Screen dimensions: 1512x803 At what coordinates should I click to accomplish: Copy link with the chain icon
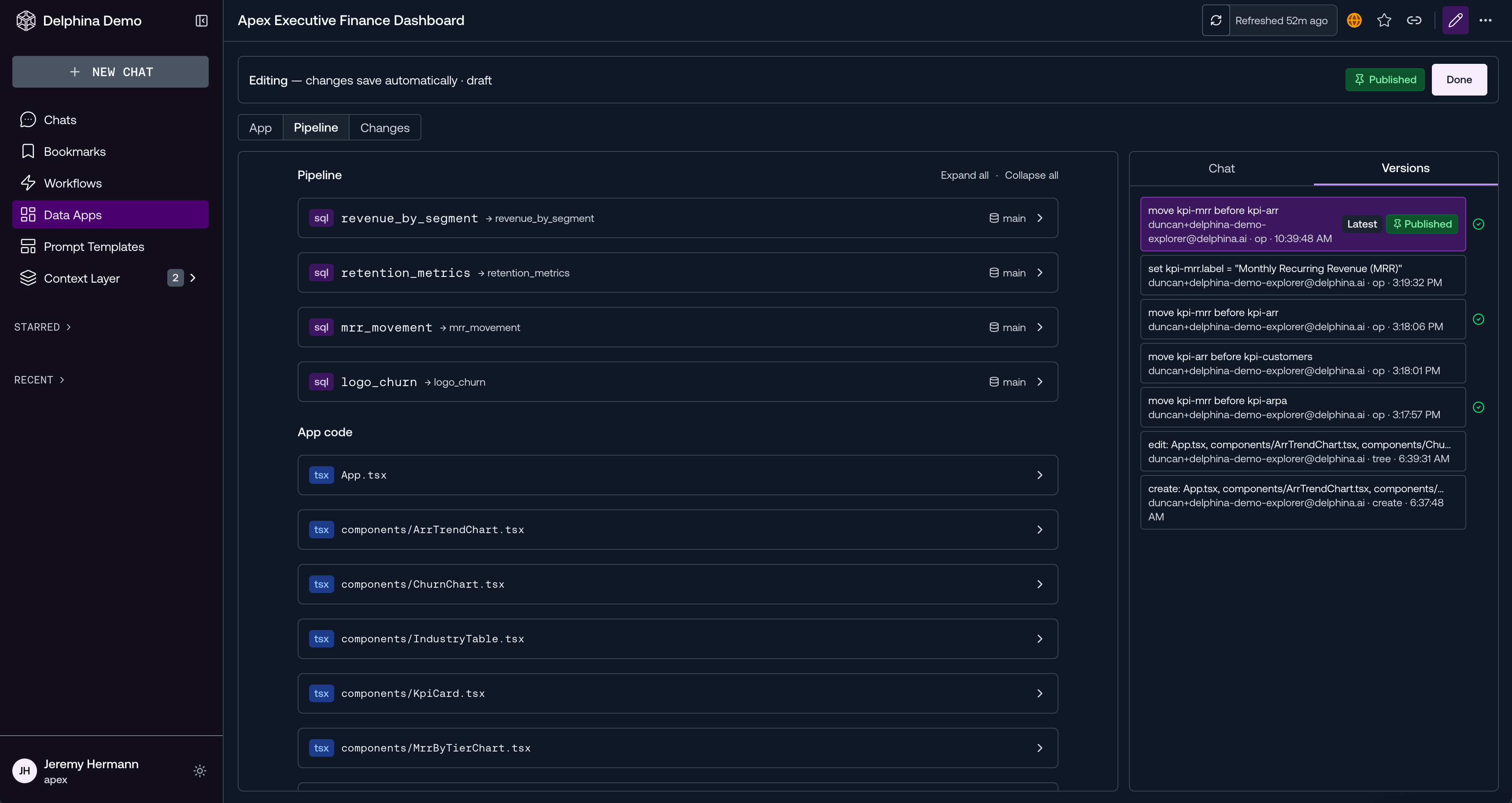tap(1414, 21)
